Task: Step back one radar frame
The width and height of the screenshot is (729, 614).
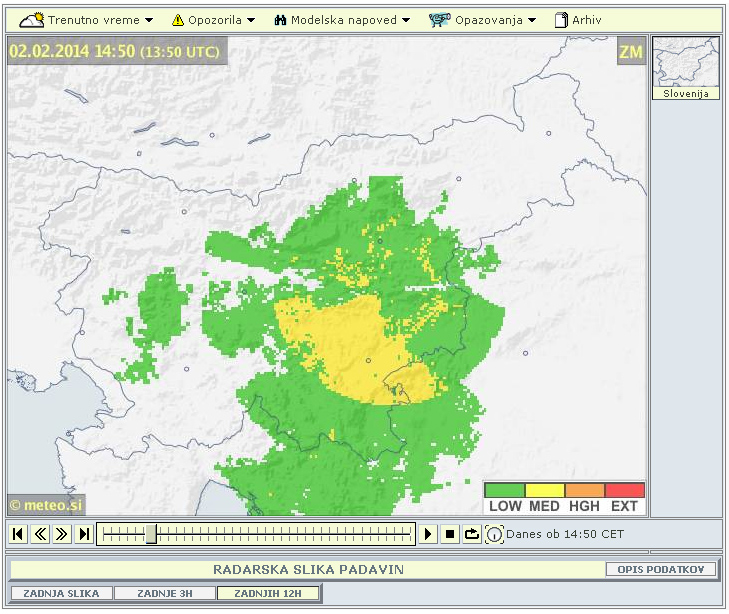Action: coord(40,534)
